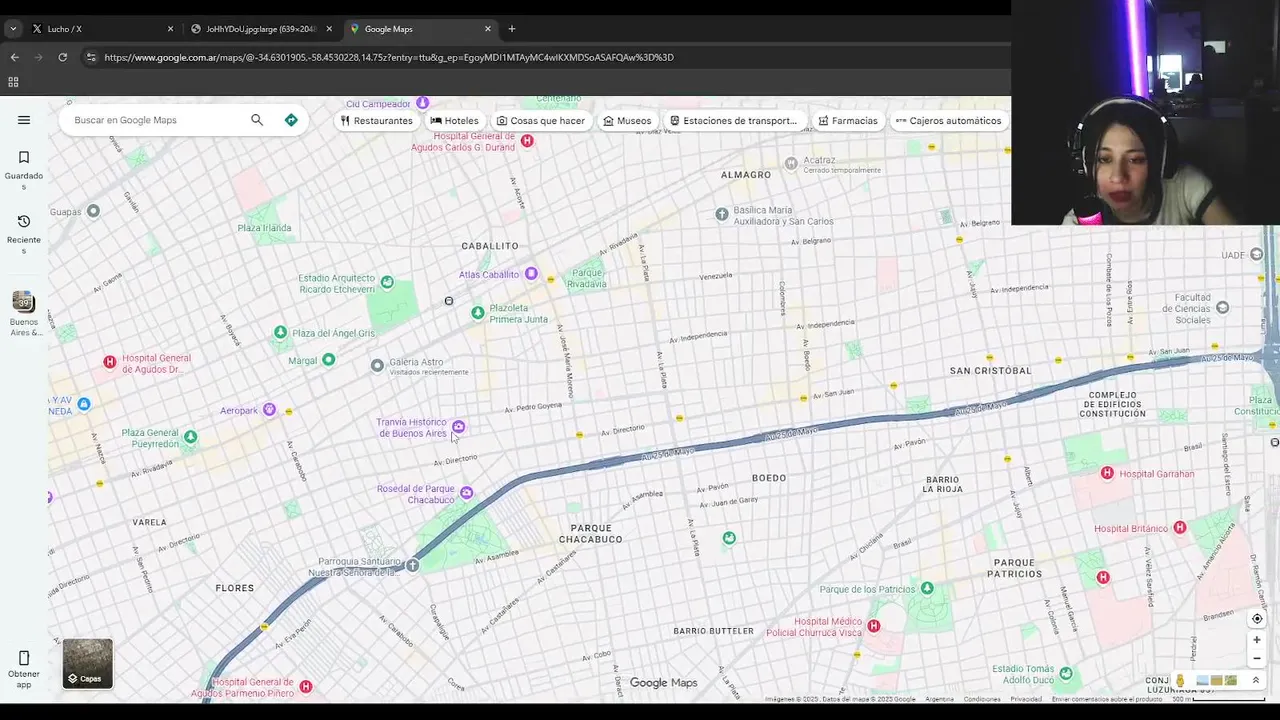
Task: Open the Capas layers thumbnail
Action: click(x=88, y=664)
